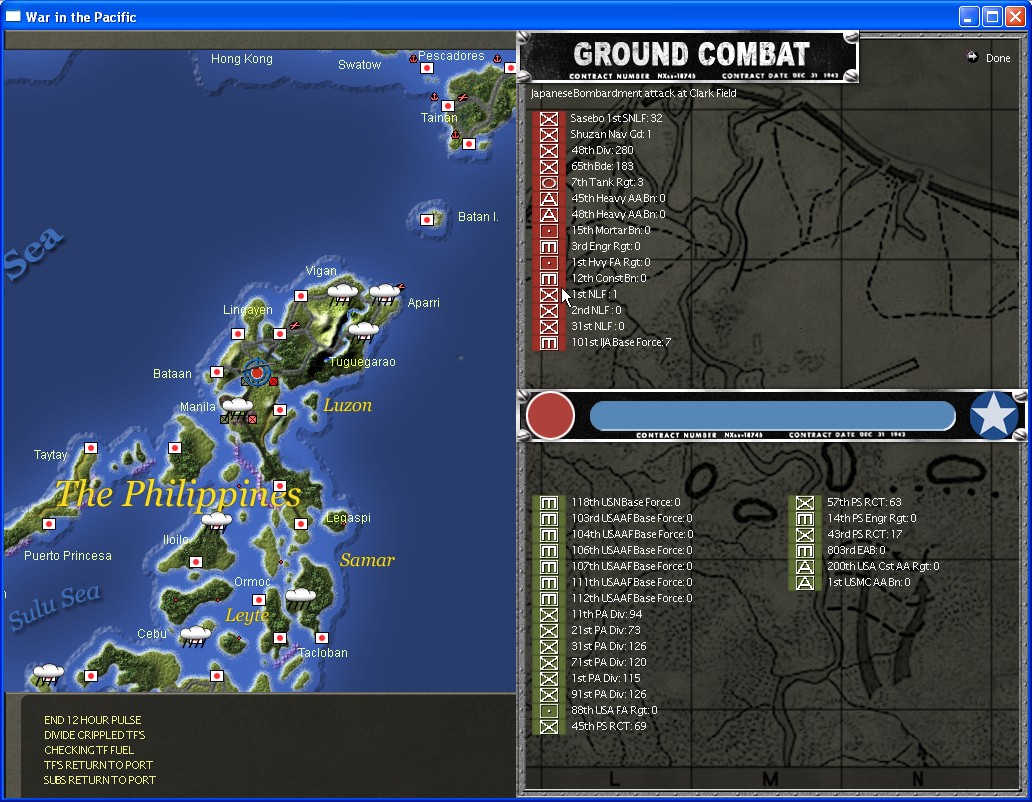Click the 11th PA Div infantry icon
This screenshot has width=1032, height=802.
(x=549, y=615)
